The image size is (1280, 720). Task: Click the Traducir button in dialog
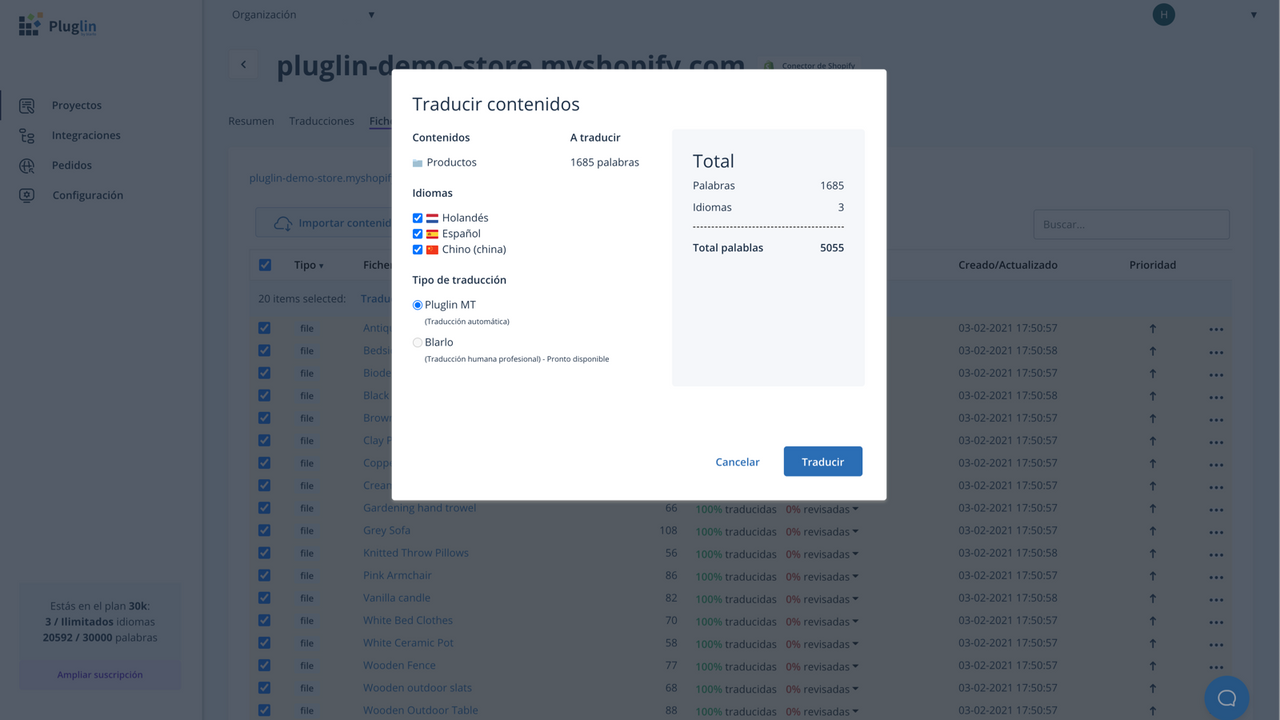823,461
